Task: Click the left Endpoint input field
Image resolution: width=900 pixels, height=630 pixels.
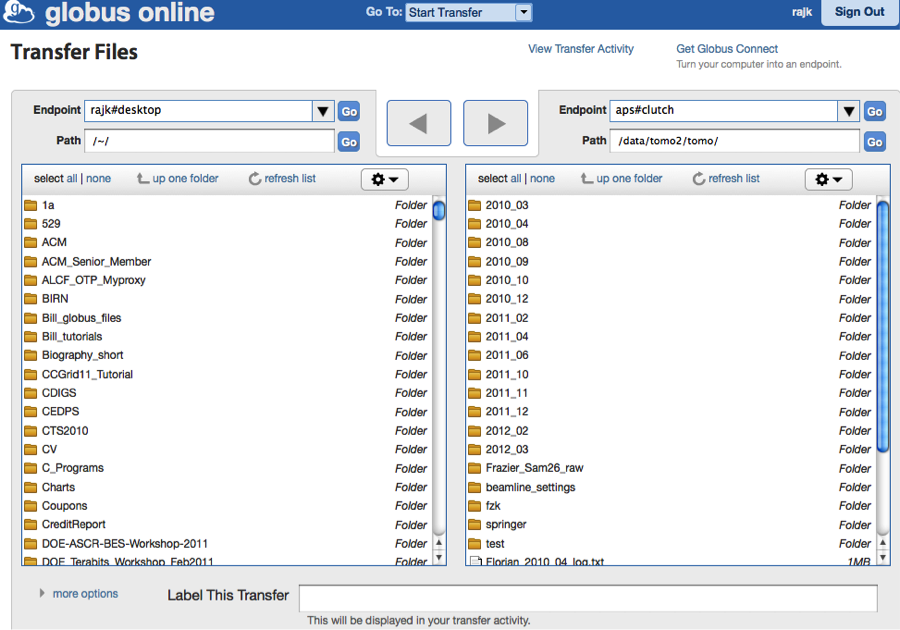Action: 199,111
